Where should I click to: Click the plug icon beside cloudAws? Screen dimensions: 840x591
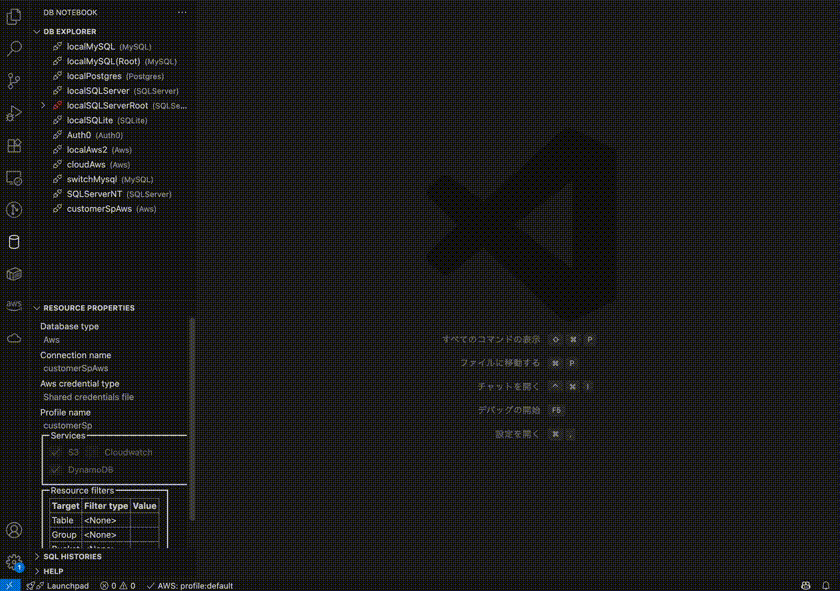(x=57, y=164)
